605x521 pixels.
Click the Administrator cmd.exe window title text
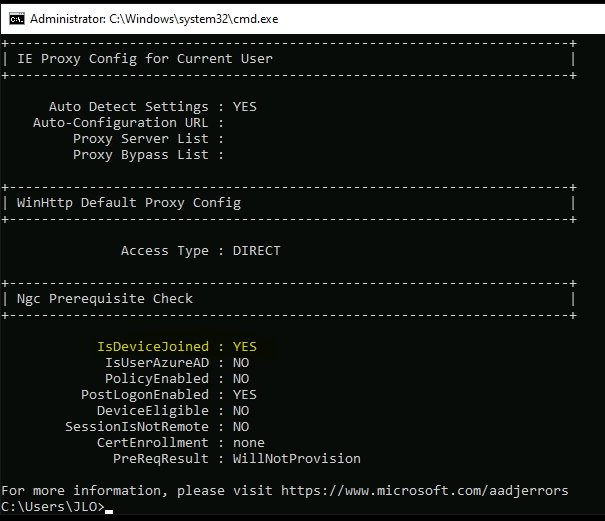(x=154, y=19)
